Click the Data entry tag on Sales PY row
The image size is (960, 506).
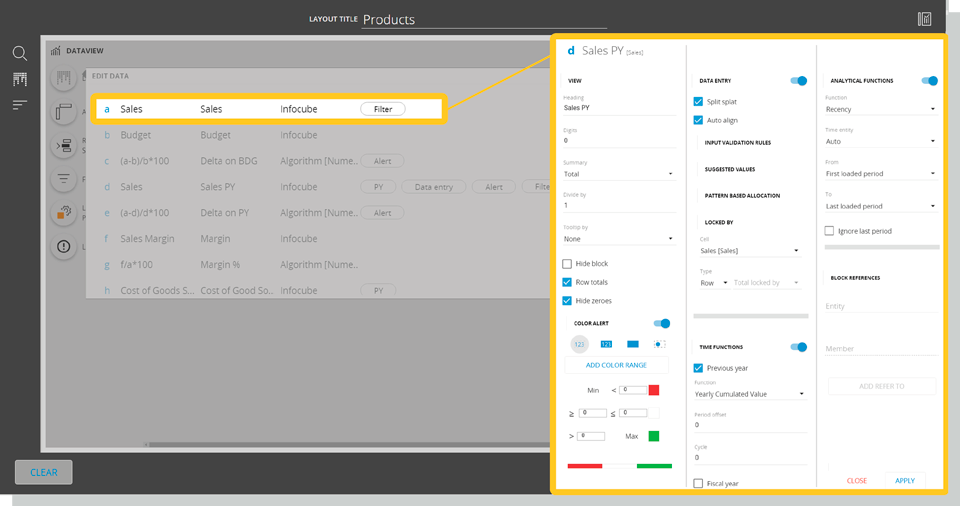pyautogui.click(x=433, y=187)
